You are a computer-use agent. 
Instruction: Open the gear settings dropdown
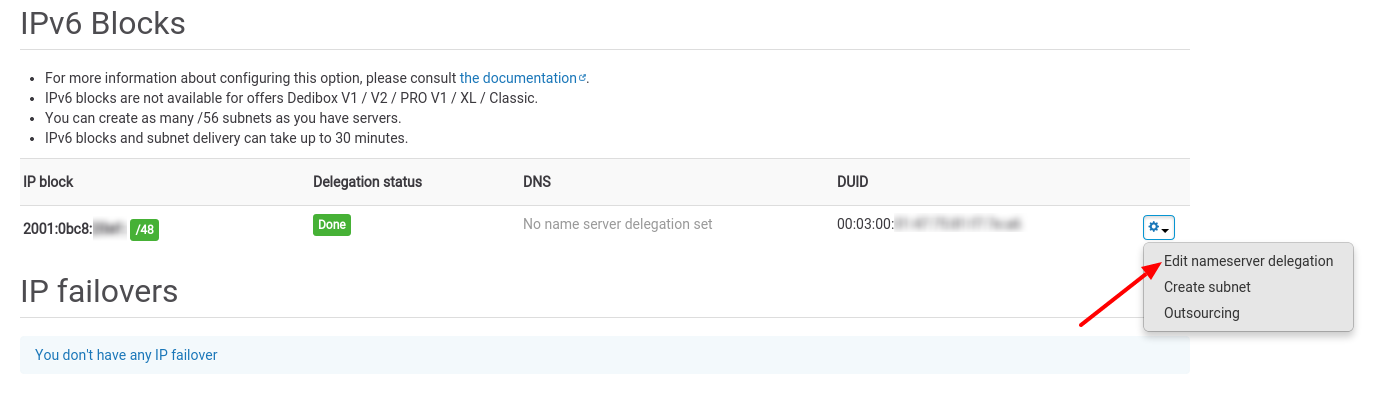(1158, 228)
